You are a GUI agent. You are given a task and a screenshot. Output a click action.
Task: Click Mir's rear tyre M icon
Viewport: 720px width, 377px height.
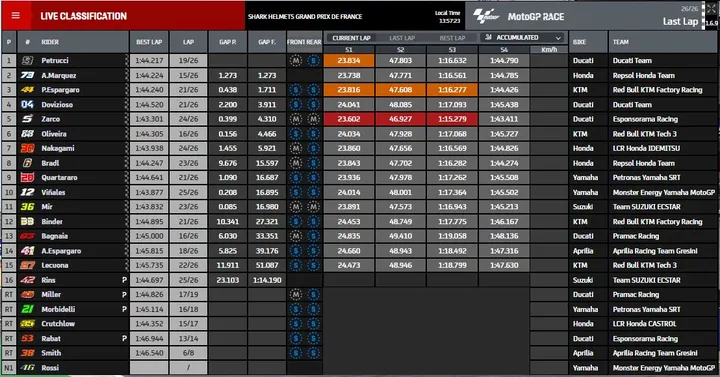314,207
